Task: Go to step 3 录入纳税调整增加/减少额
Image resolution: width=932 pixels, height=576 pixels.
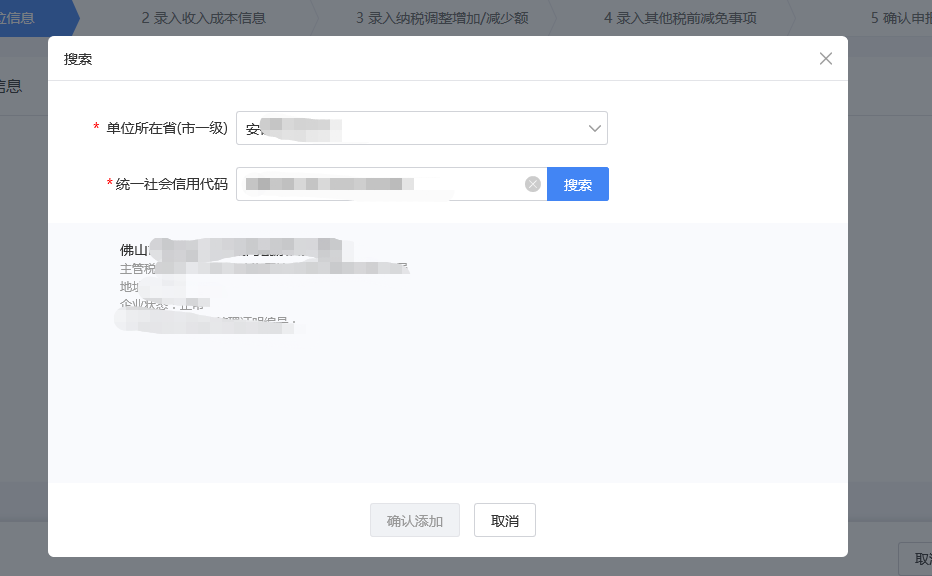Action: [442, 18]
